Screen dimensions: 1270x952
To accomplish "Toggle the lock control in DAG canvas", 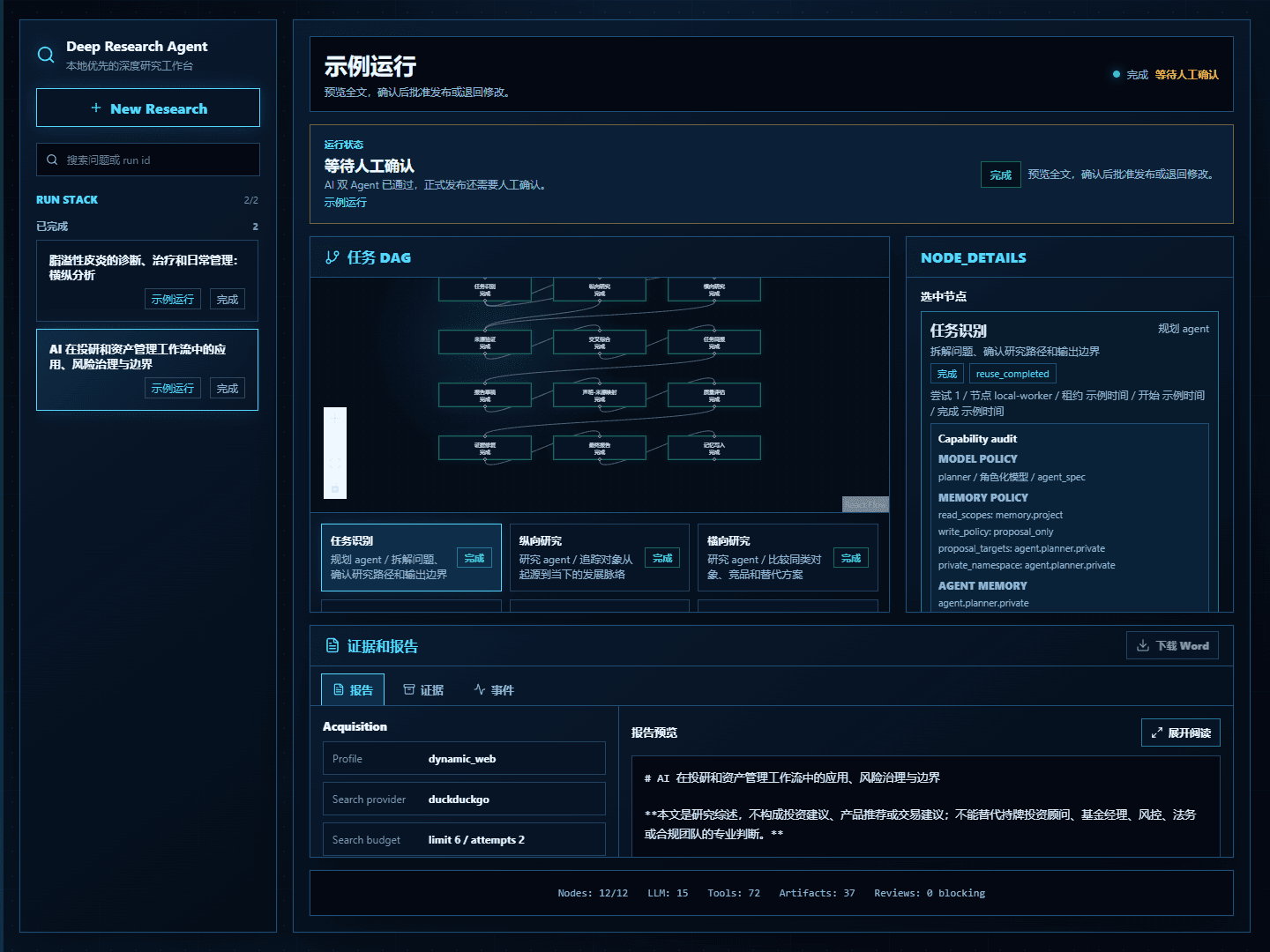I will (335, 487).
